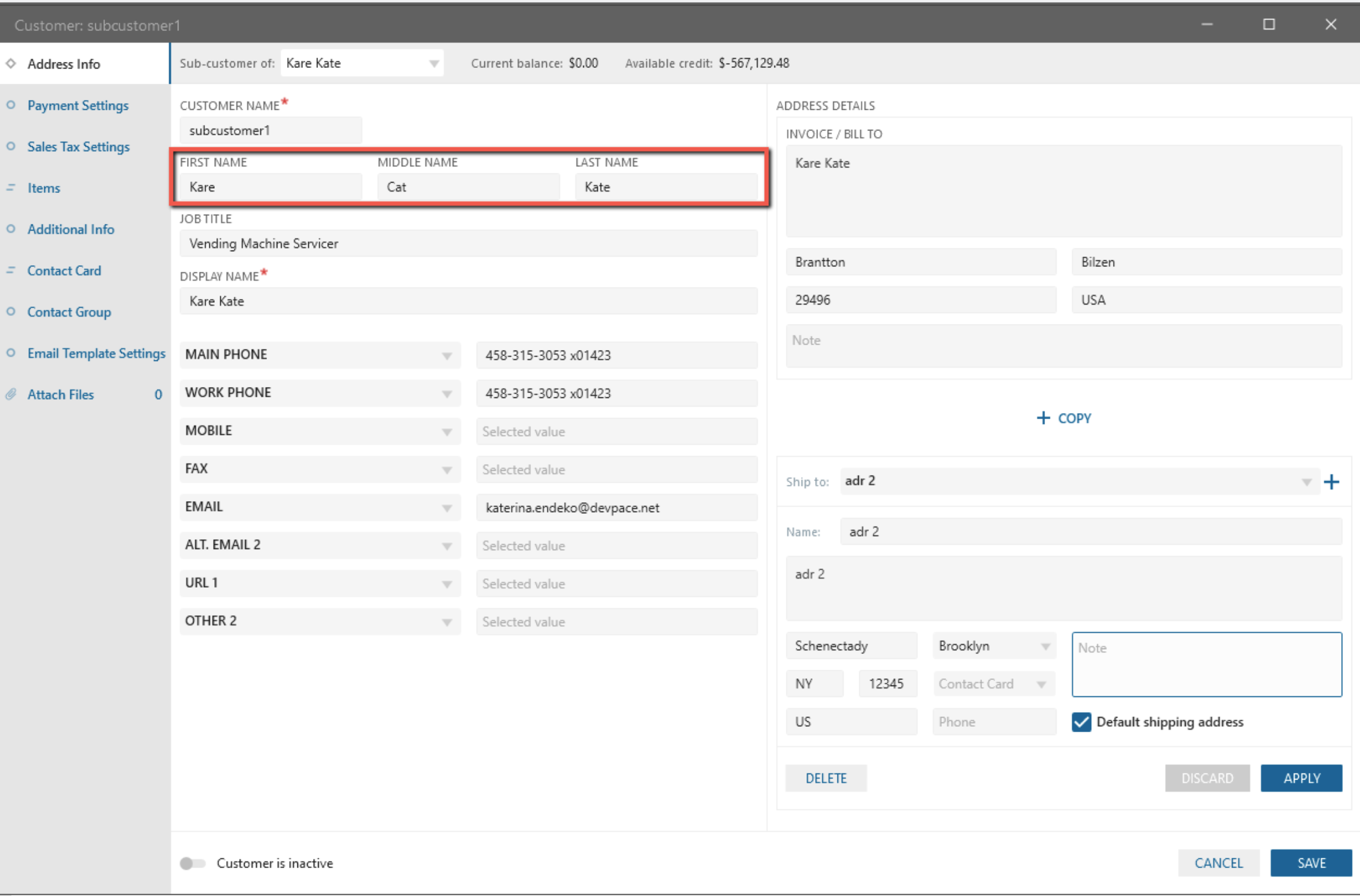The height and width of the screenshot is (896, 1360).
Task: Click the Items list icon in sidebar
Action: 11,188
